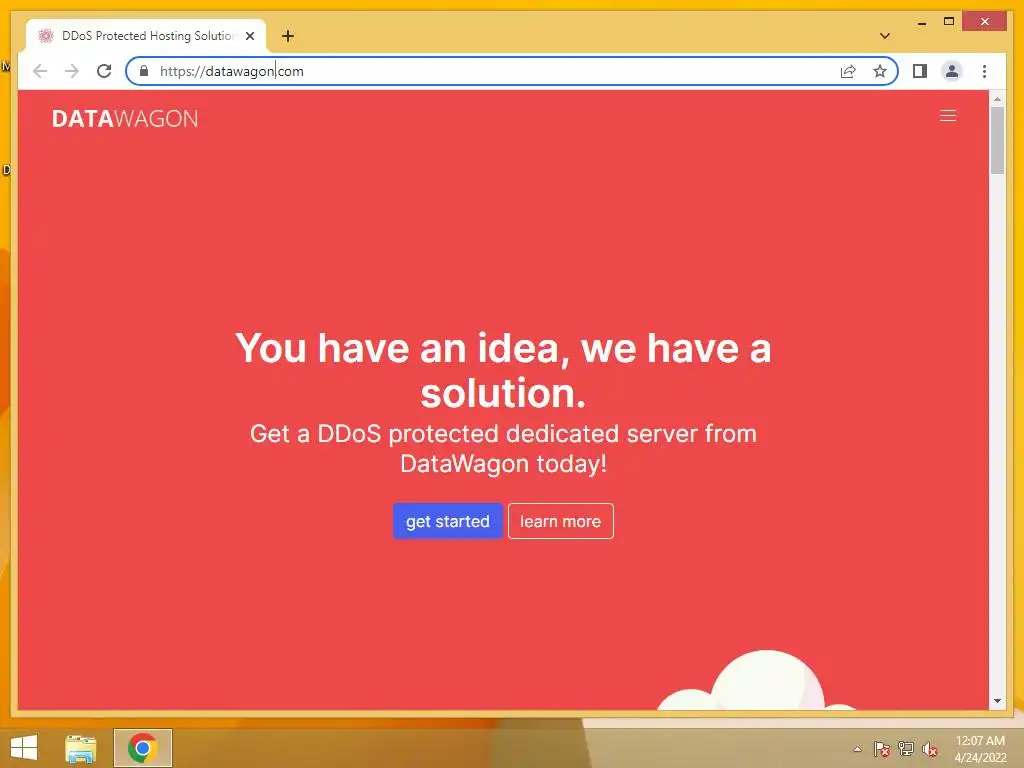1024x768 pixels.
Task: Open the volume tray icon
Action: (x=930, y=749)
